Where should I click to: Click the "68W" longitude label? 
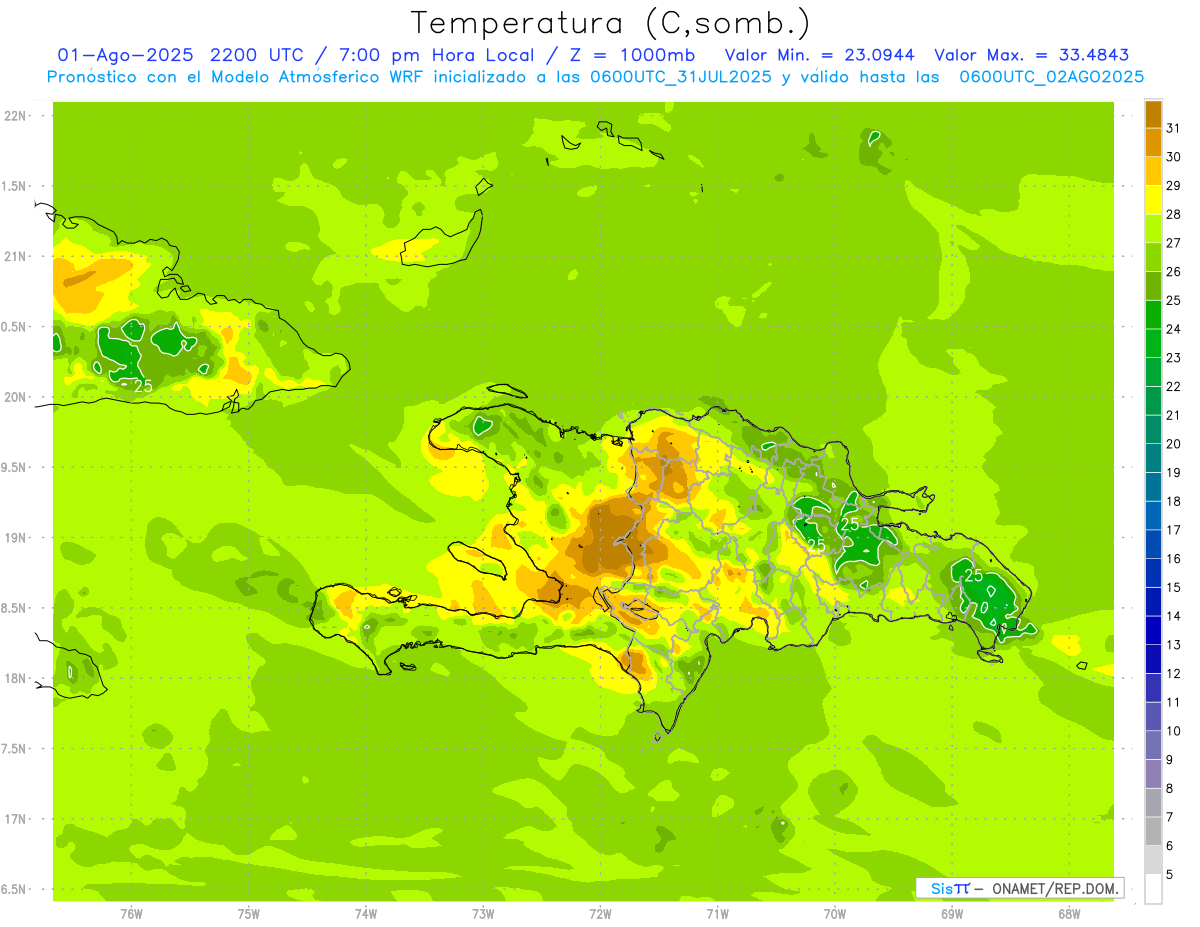(1069, 913)
